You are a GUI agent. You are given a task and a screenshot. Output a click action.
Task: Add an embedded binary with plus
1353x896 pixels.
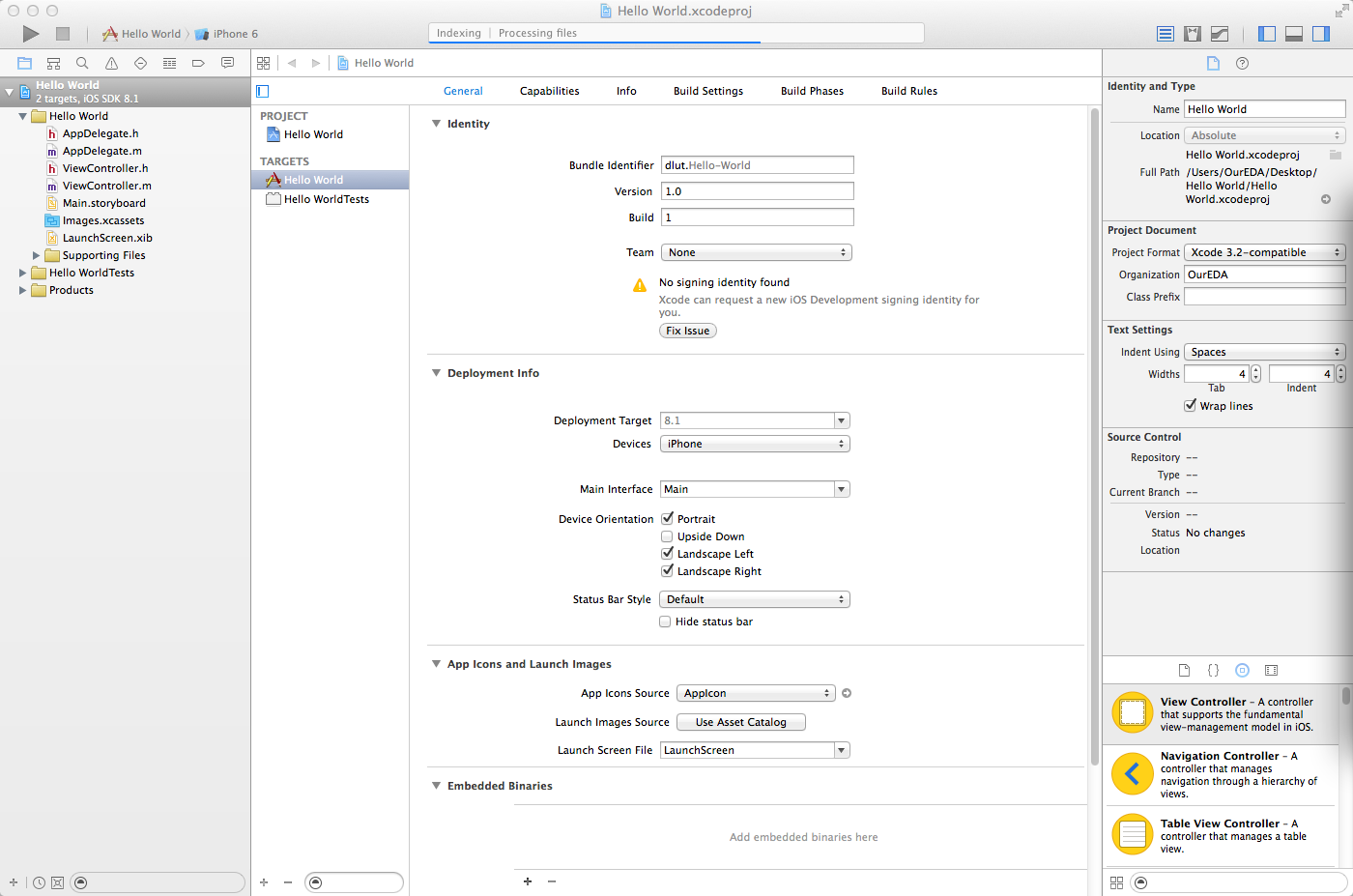(528, 882)
